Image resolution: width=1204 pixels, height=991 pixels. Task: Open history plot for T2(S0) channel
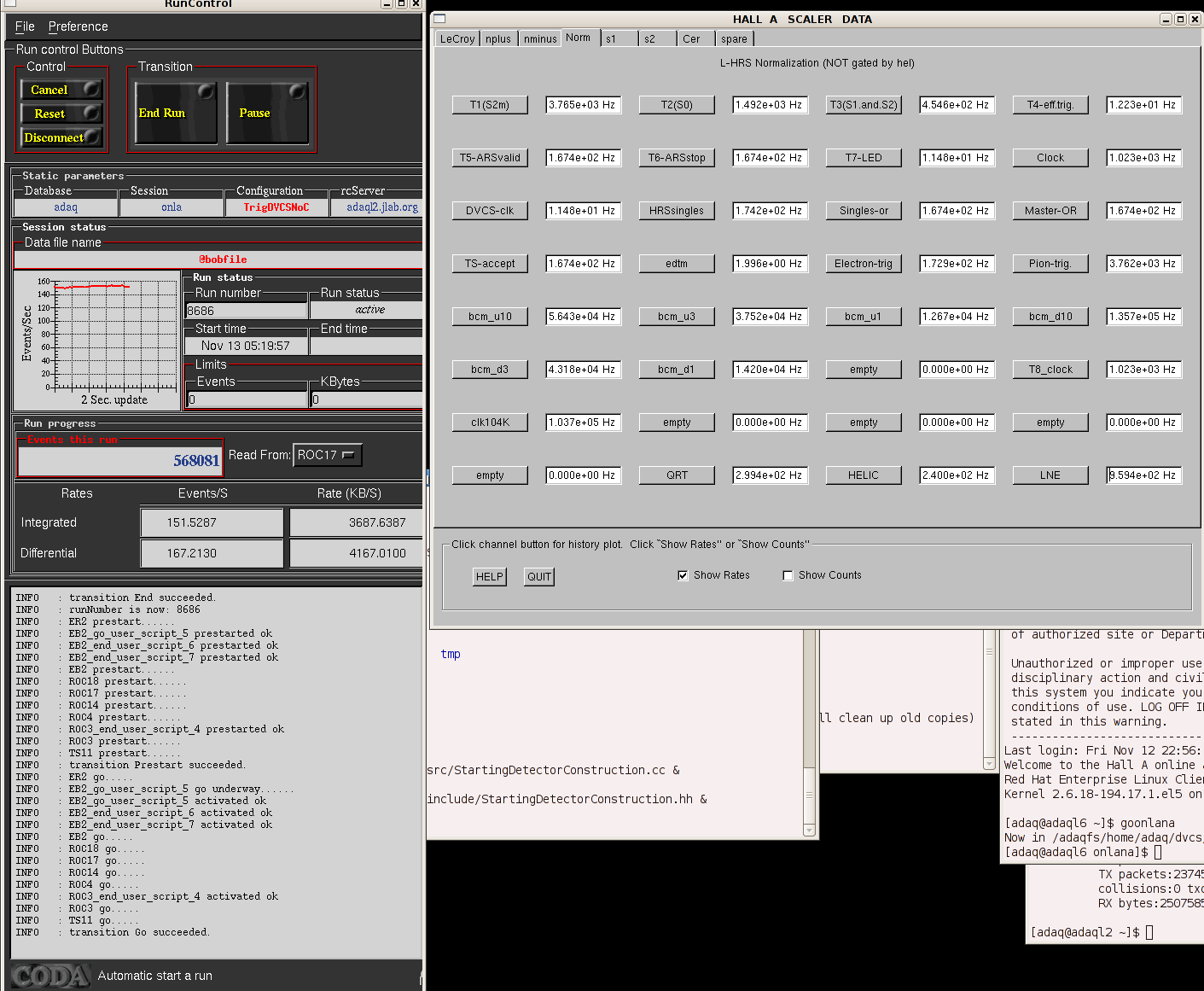pyautogui.click(x=677, y=105)
